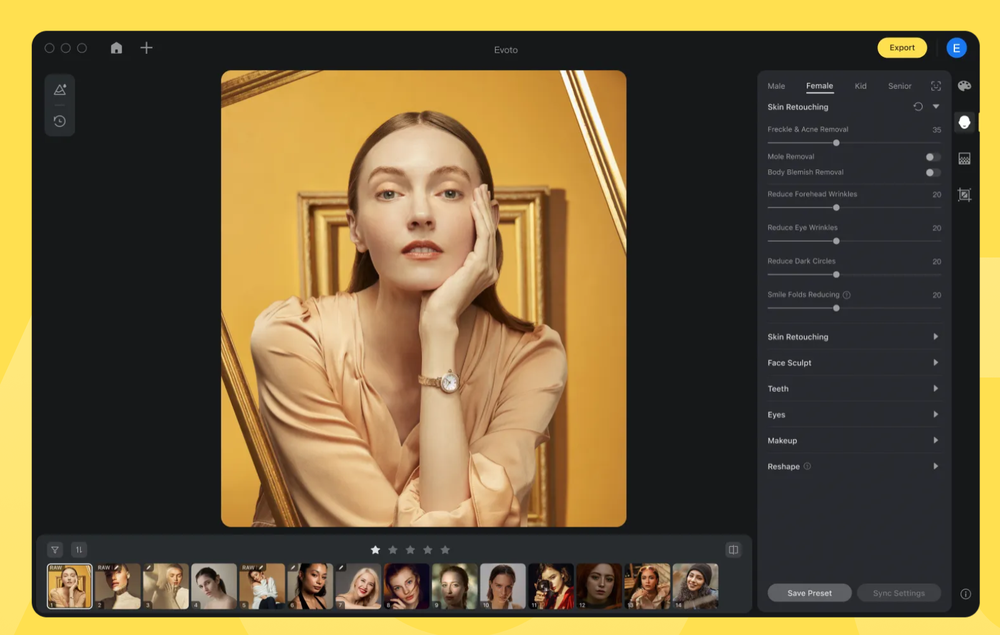Select filmstrip thumbnail number 11
The width and height of the screenshot is (1000, 635).
(551, 586)
